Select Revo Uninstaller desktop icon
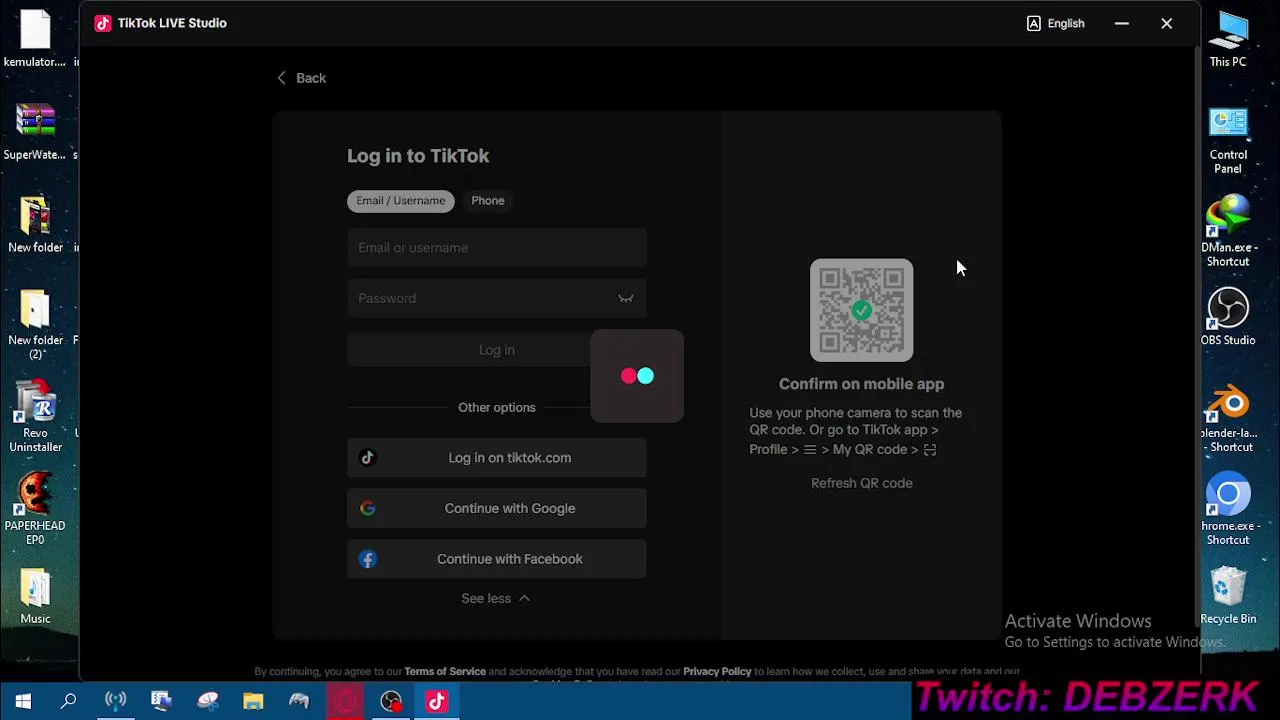 coord(35,418)
